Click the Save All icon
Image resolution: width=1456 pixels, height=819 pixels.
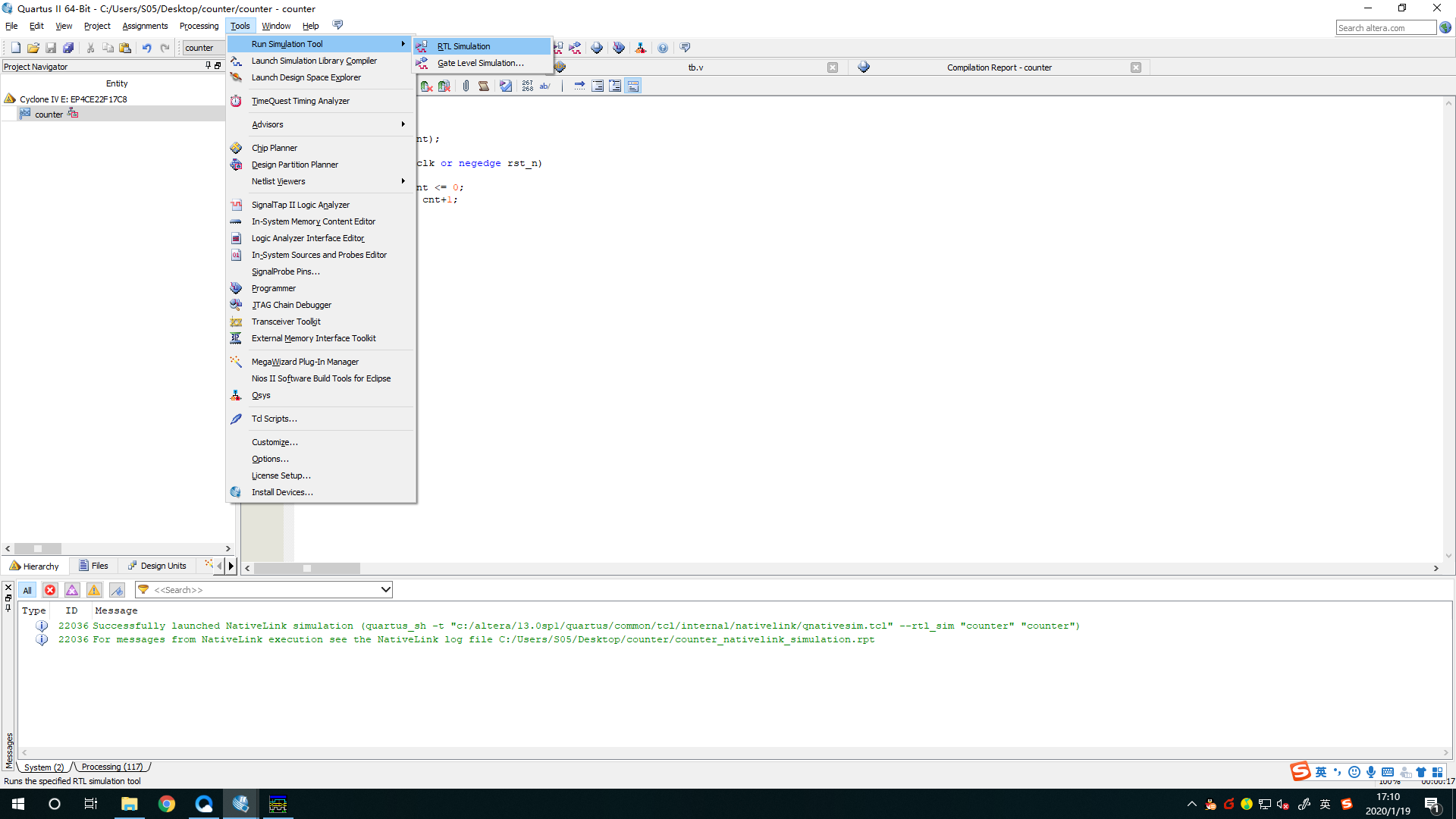[x=68, y=48]
